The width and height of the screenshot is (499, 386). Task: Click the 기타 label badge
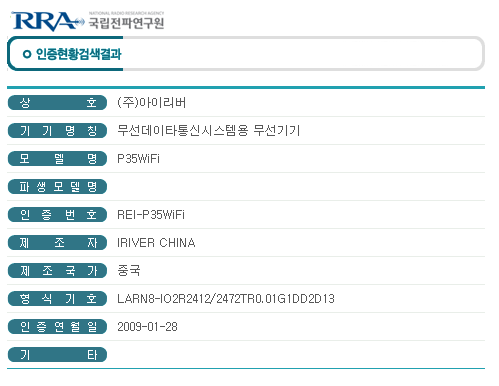coord(57,354)
